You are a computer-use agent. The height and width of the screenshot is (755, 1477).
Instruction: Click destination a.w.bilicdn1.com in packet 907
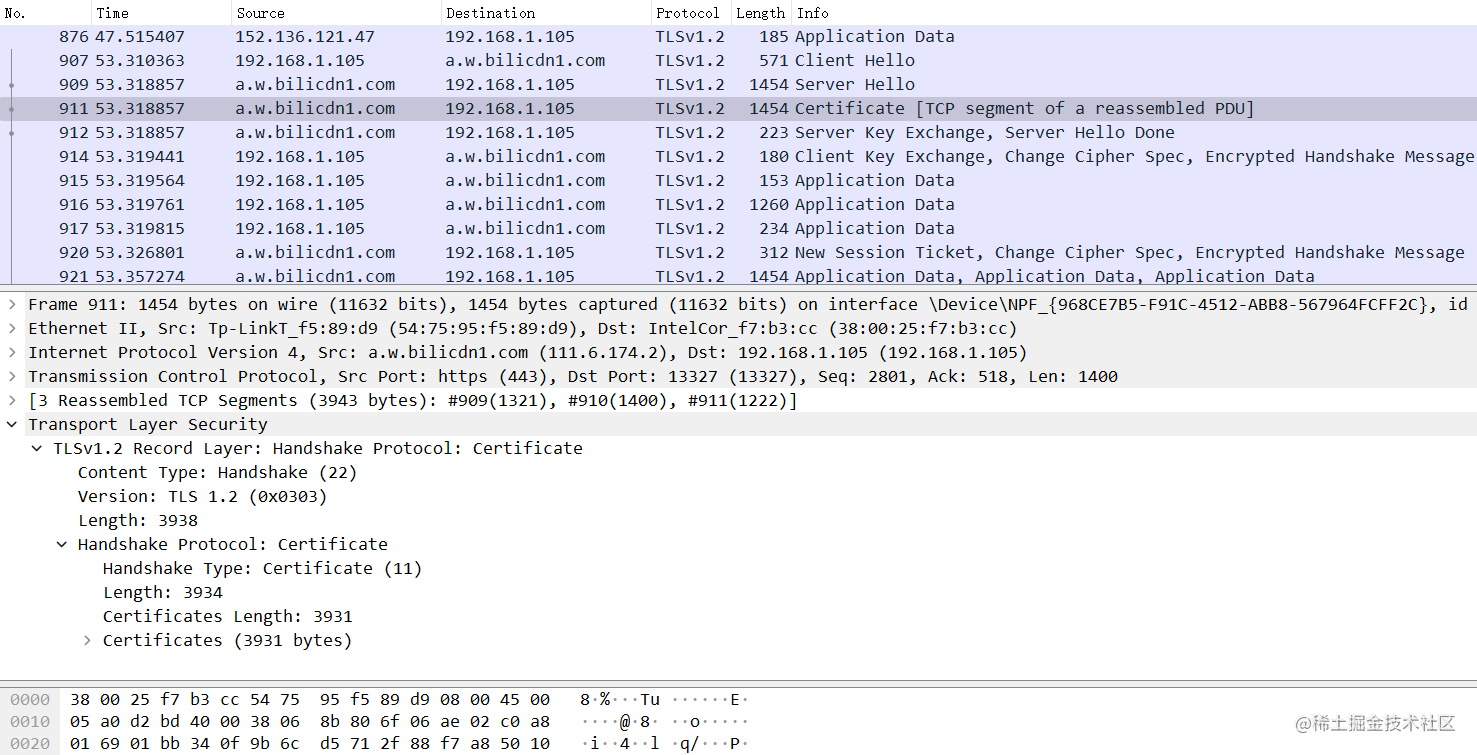(525, 60)
